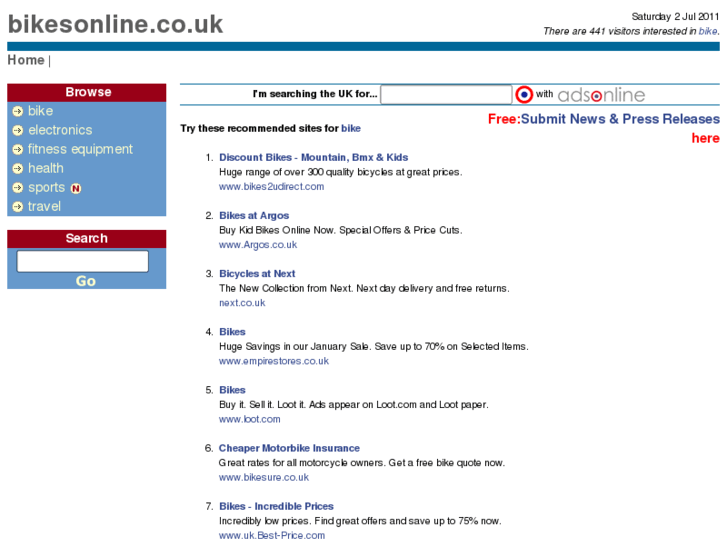Image resolution: width=727 pixels, height=545 pixels.
Task: Browse the travel category
Action: point(44,206)
